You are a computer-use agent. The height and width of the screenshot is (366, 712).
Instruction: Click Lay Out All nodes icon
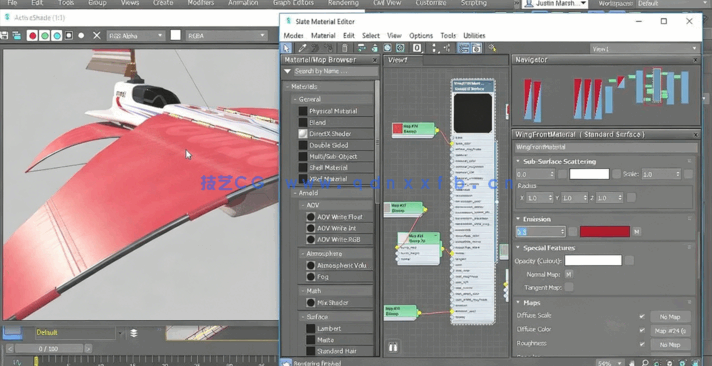435,48
